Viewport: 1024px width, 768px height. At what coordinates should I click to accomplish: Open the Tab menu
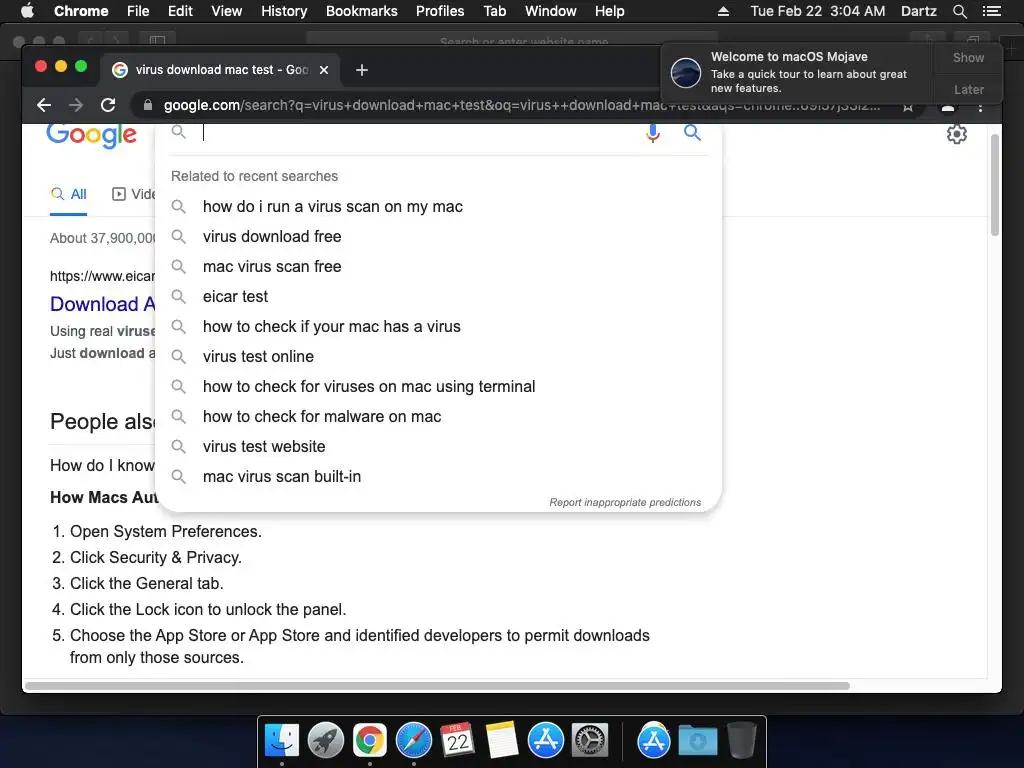tap(494, 11)
